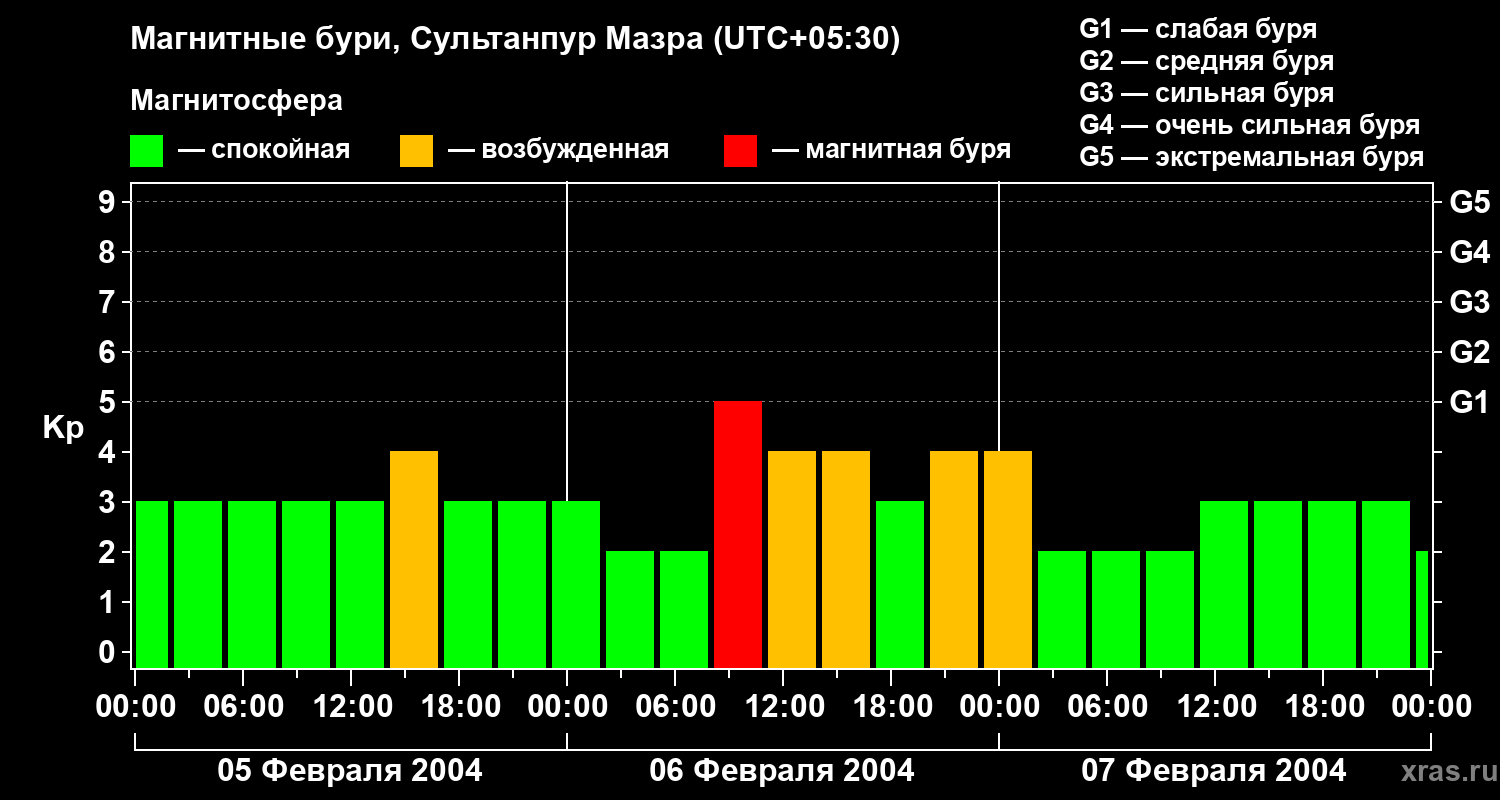The image size is (1500, 800).
Task: Click 18:00 time label under 06 Февраля
Action: [x=891, y=707]
